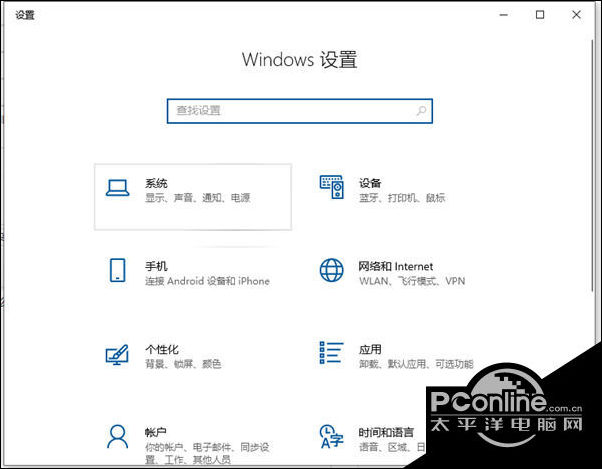Open the 系统 settings heading
Image resolution: width=602 pixels, height=469 pixels.
[156, 183]
